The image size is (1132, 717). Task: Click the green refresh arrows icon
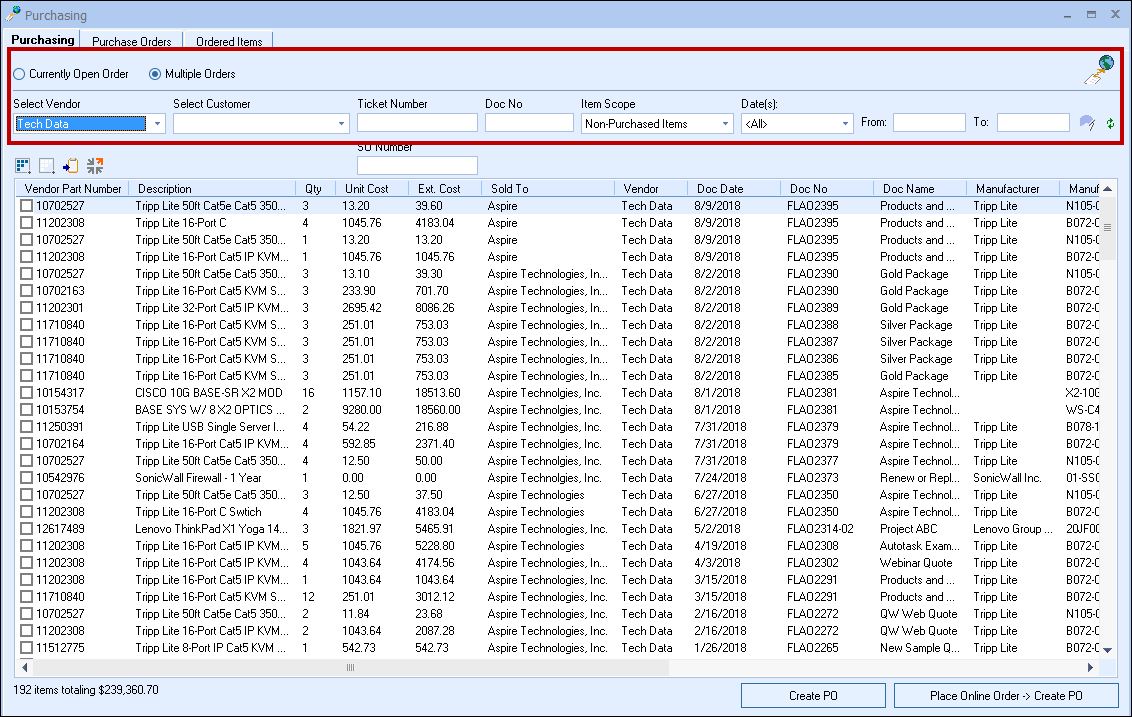[1110, 123]
